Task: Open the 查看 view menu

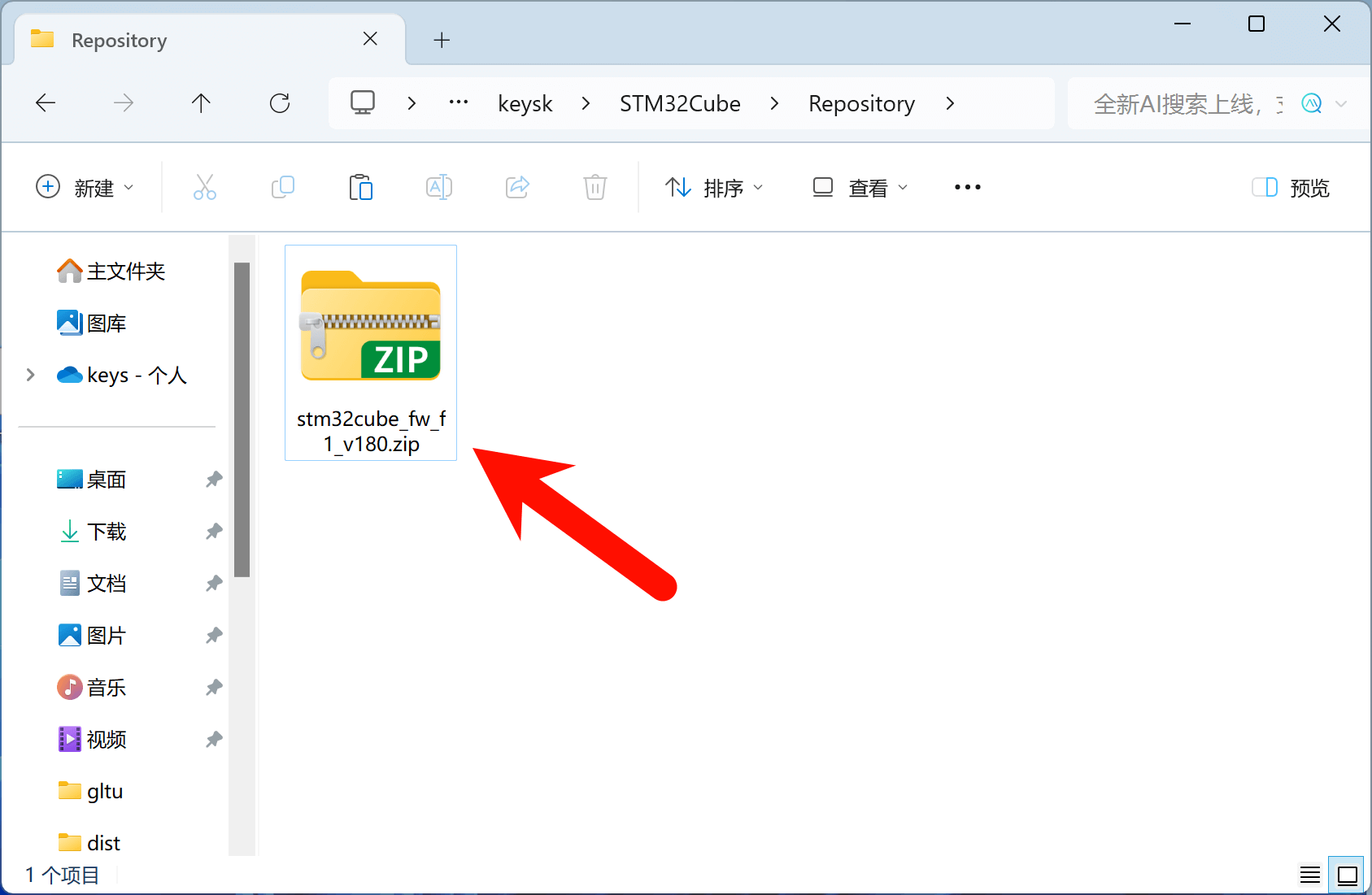Action: coord(860,188)
